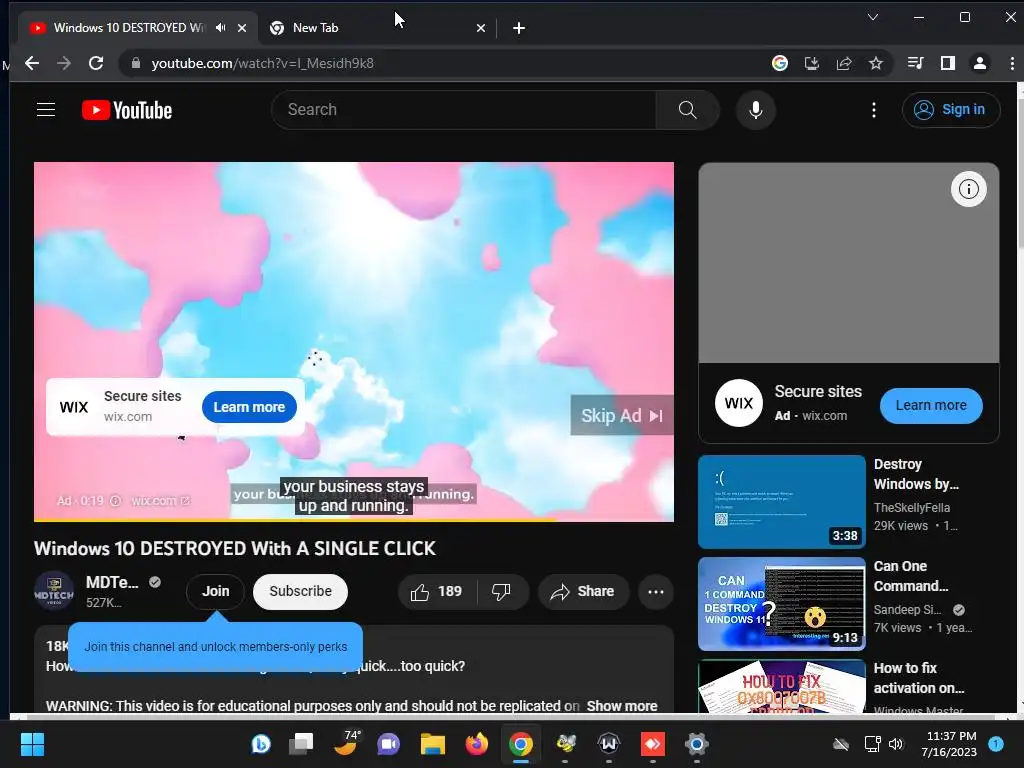Click the address bar URL

(263, 63)
